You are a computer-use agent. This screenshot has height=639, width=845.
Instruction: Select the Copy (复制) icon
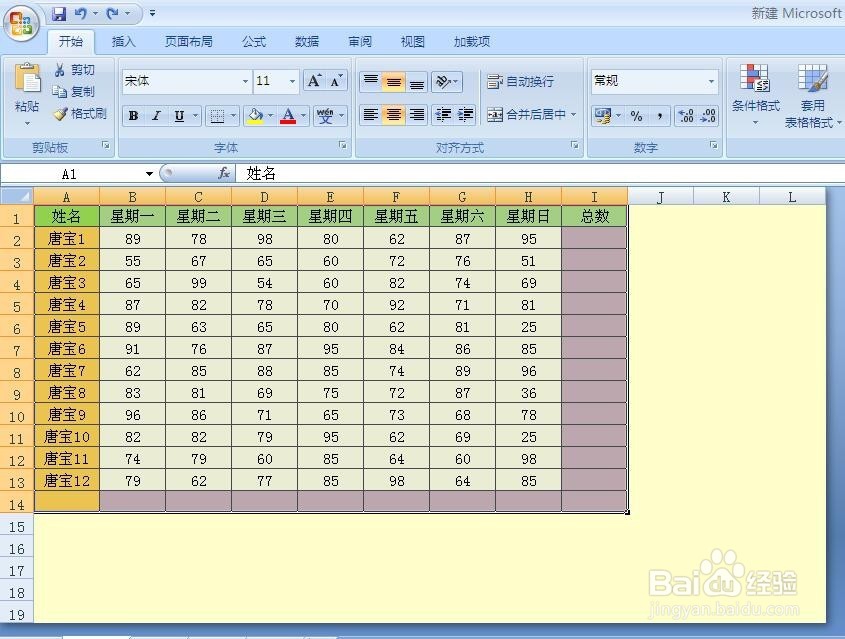[62, 91]
